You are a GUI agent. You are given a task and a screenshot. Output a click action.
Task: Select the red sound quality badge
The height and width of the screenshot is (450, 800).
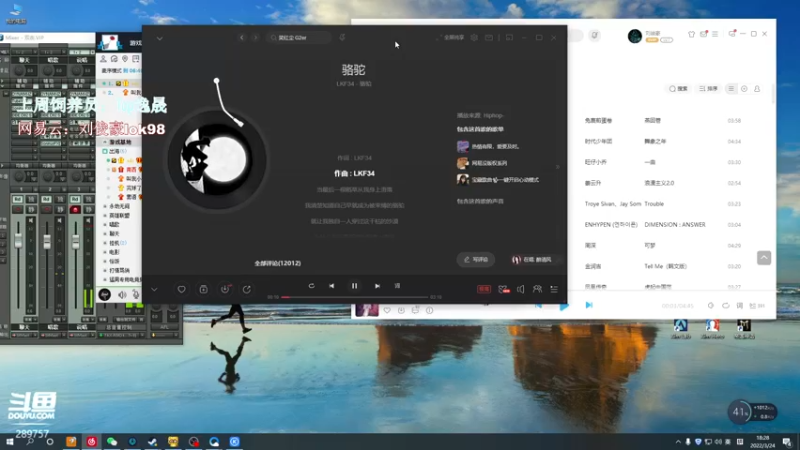click(484, 289)
